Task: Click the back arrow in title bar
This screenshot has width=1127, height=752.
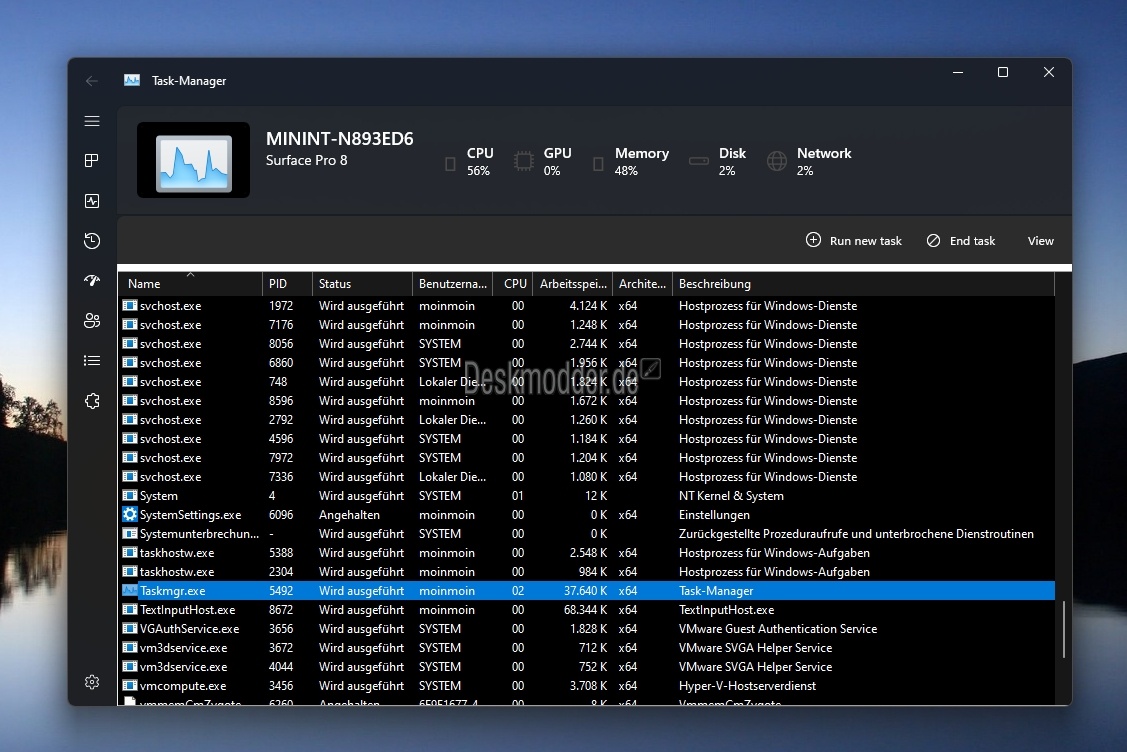Action: pos(92,81)
